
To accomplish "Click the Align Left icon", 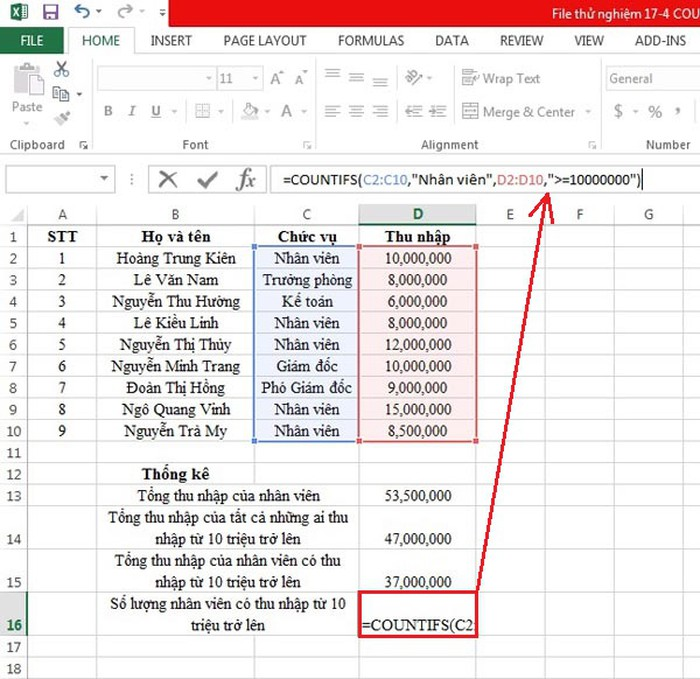I will (x=333, y=111).
